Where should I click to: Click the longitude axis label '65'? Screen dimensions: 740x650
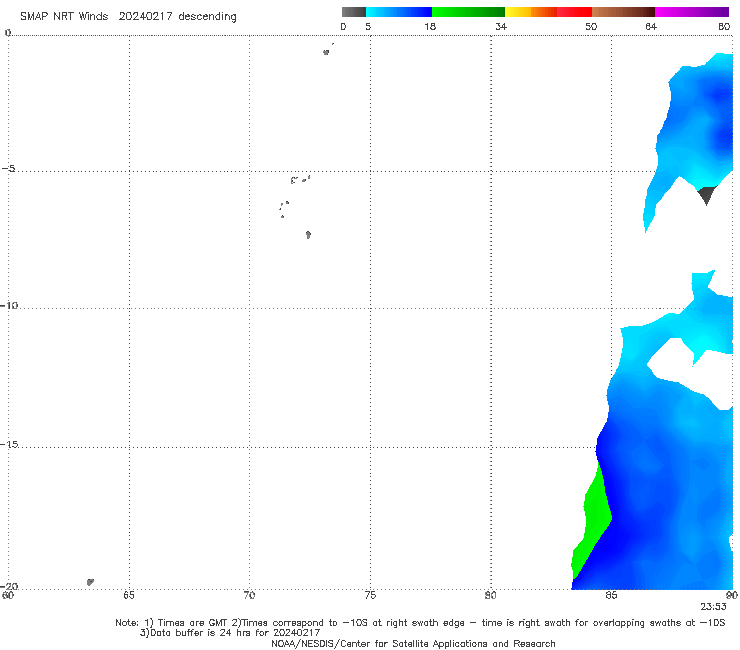[x=129, y=595]
